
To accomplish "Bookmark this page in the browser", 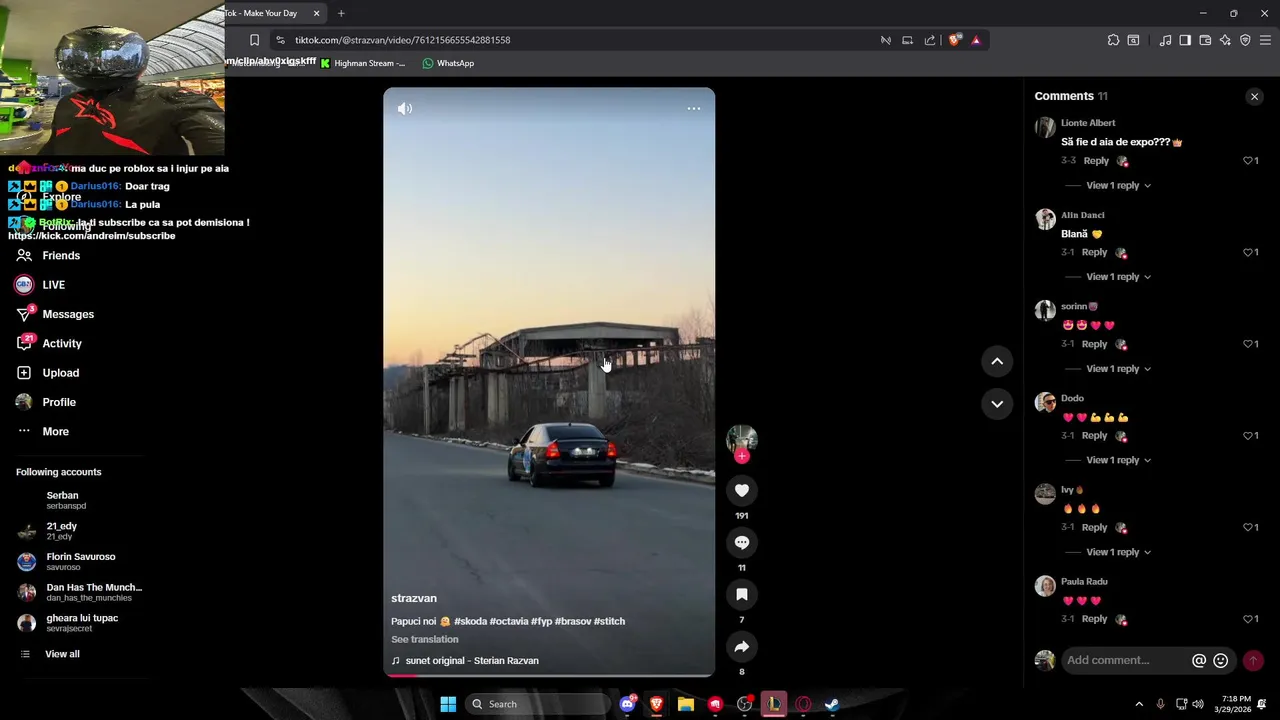I will 254,40.
